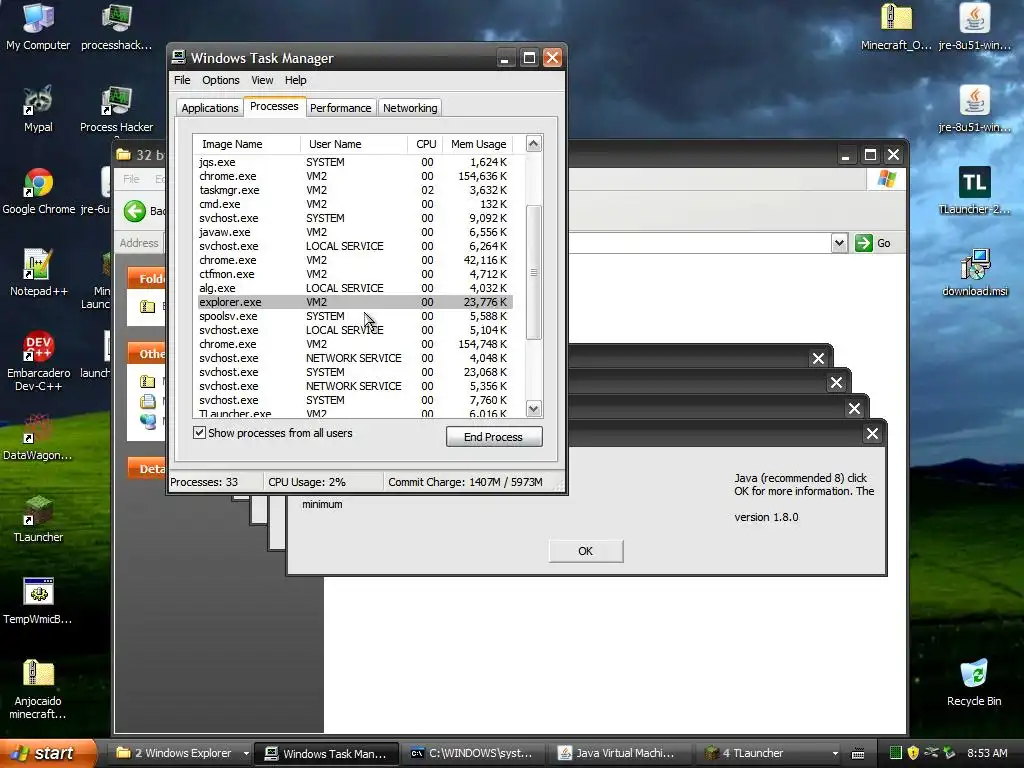Click Windows Task Man... taskbar button
This screenshot has height=768, width=1024.
[327, 754]
